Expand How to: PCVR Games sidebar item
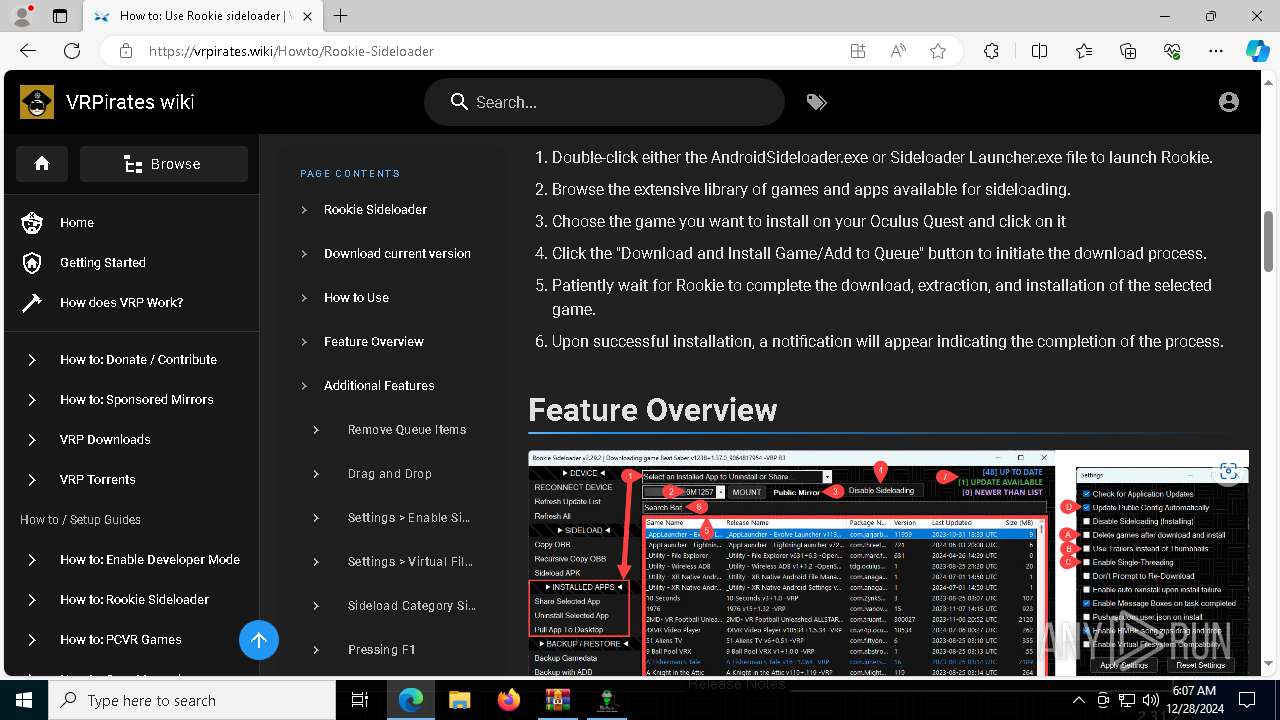Image resolution: width=1280 pixels, height=720 pixels. coord(120,639)
